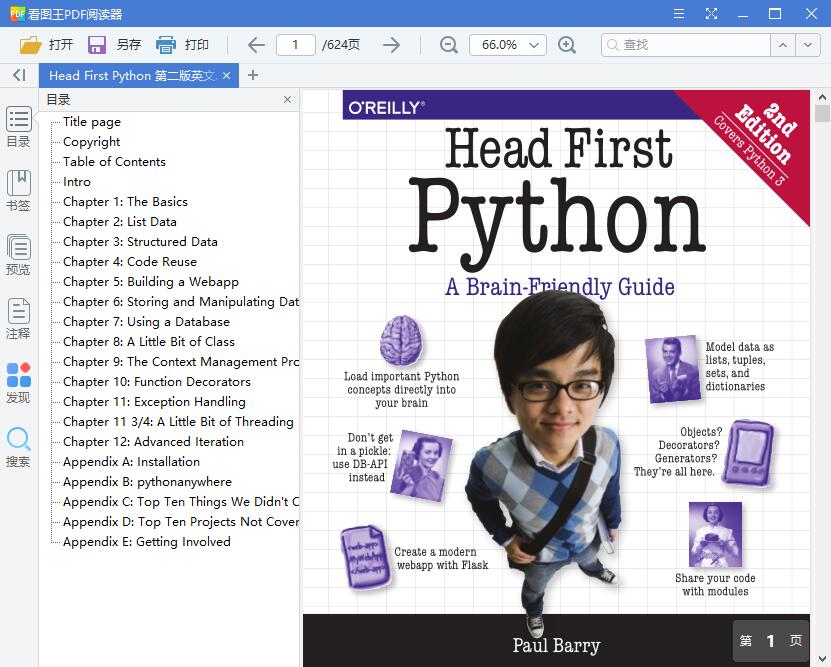Click the 第 1 页 page indicator overlay

point(771,641)
